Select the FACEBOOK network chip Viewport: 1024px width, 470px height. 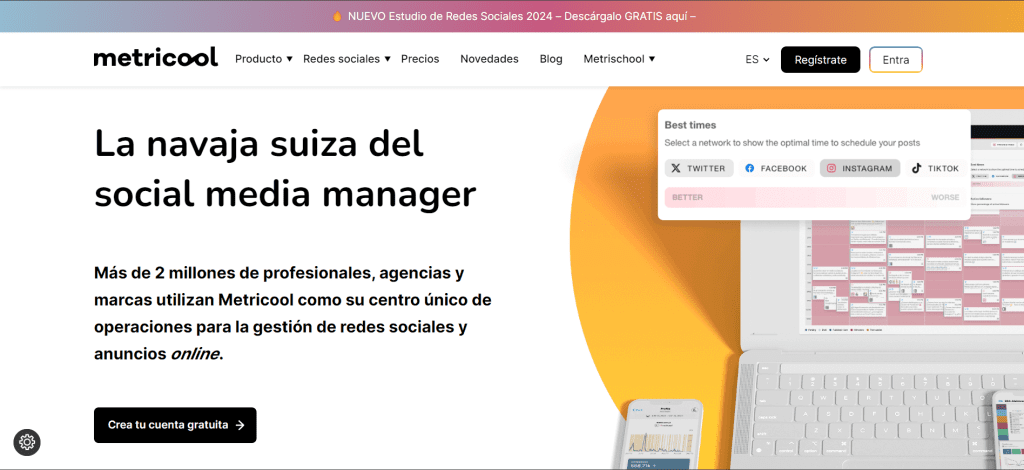pyautogui.click(x=776, y=168)
